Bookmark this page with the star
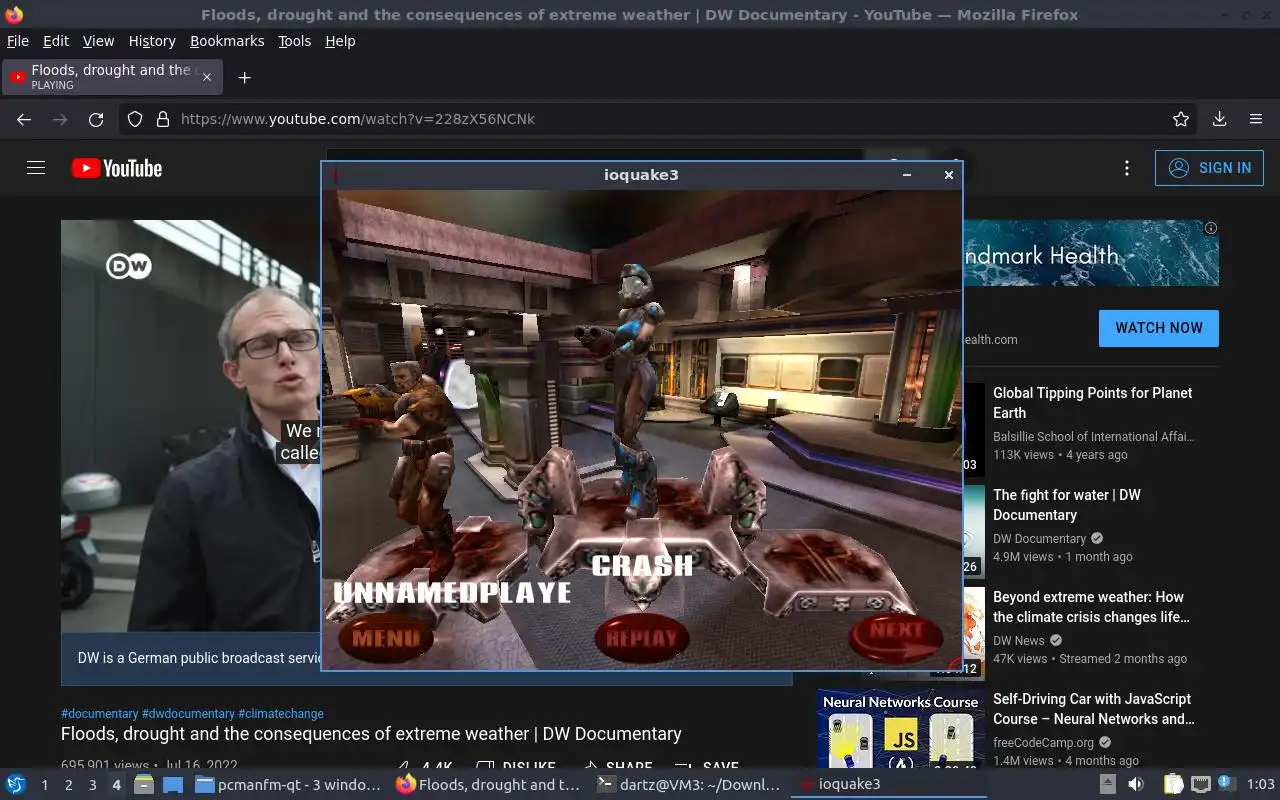This screenshot has width=1280, height=800. pyautogui.click(x=1181, y=119)
